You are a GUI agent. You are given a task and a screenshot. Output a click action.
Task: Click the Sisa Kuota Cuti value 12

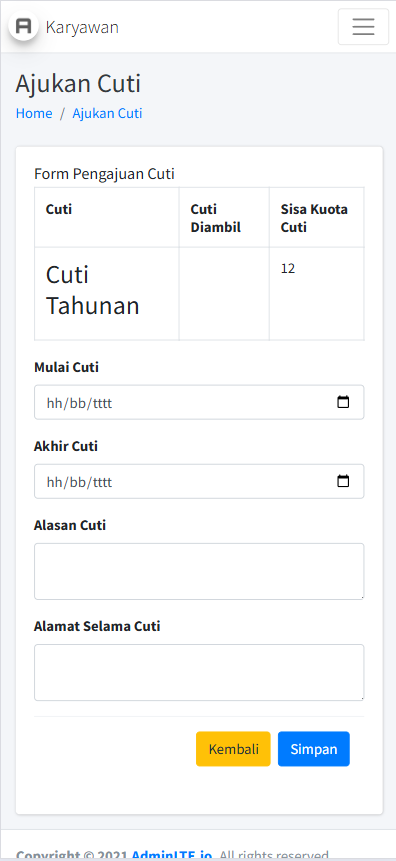(288, 269)
